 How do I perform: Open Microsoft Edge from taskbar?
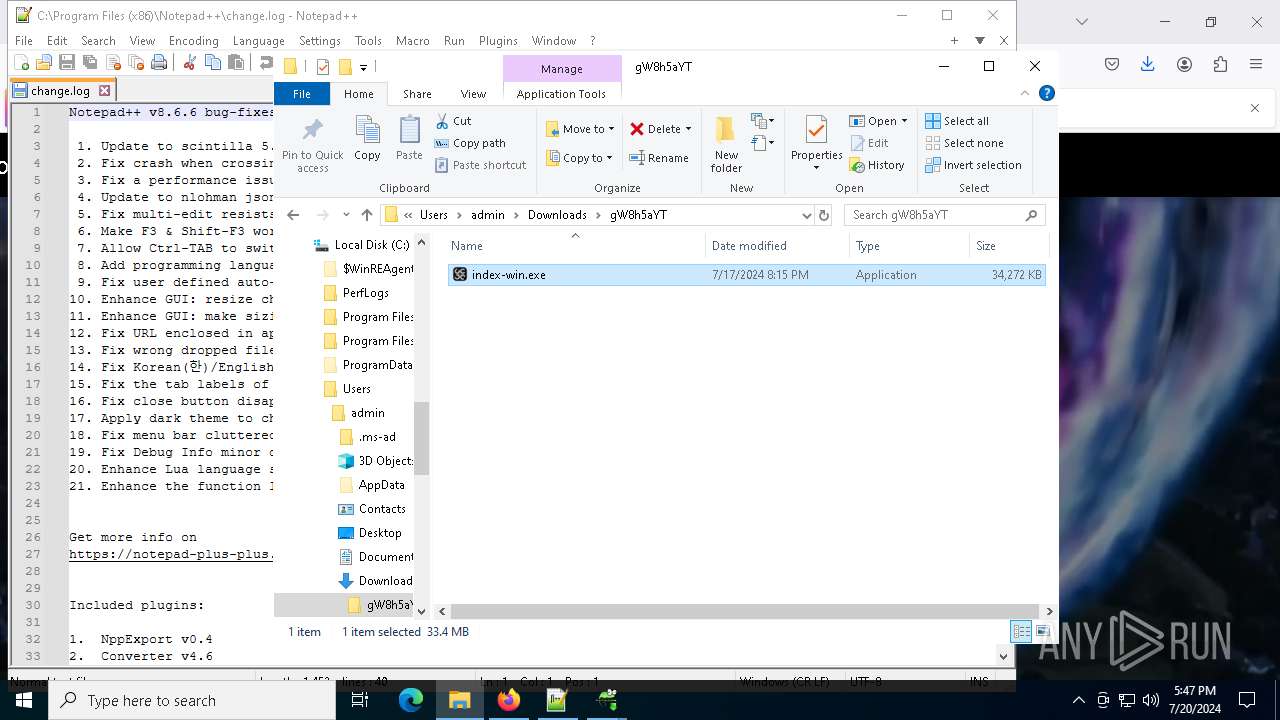411,700
